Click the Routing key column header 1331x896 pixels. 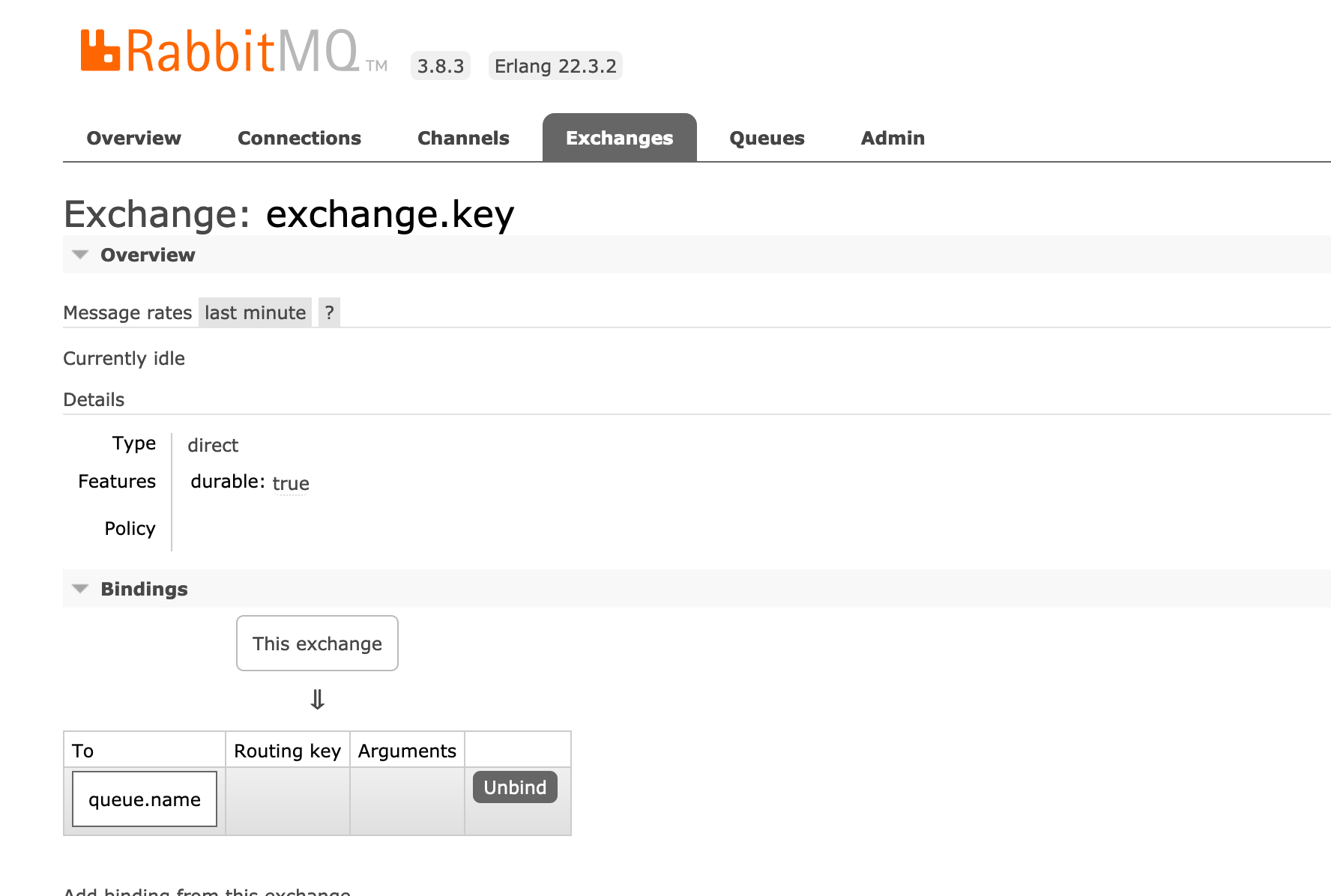tap(287, 750)
